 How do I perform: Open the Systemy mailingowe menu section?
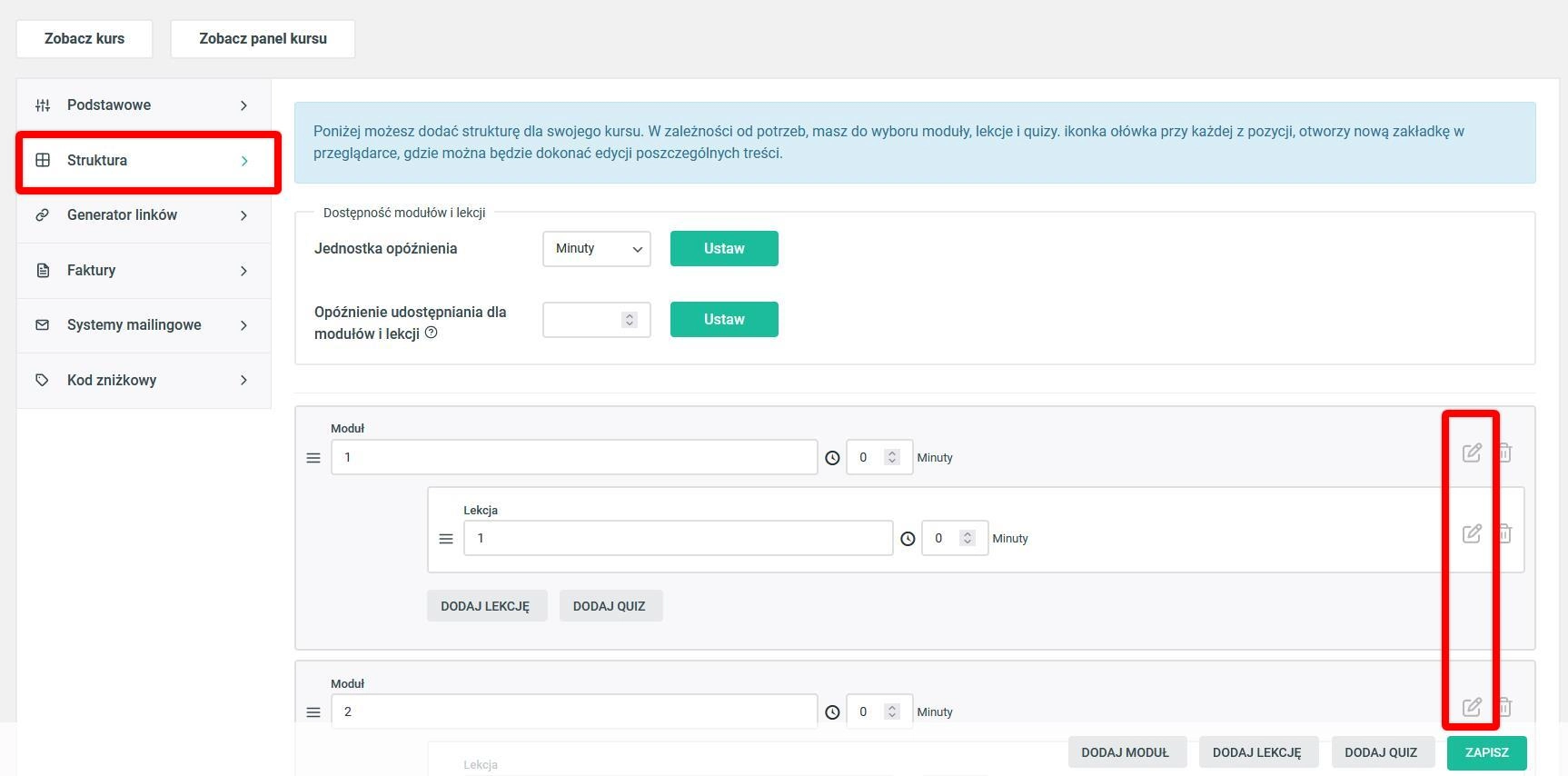click(144, 325)
